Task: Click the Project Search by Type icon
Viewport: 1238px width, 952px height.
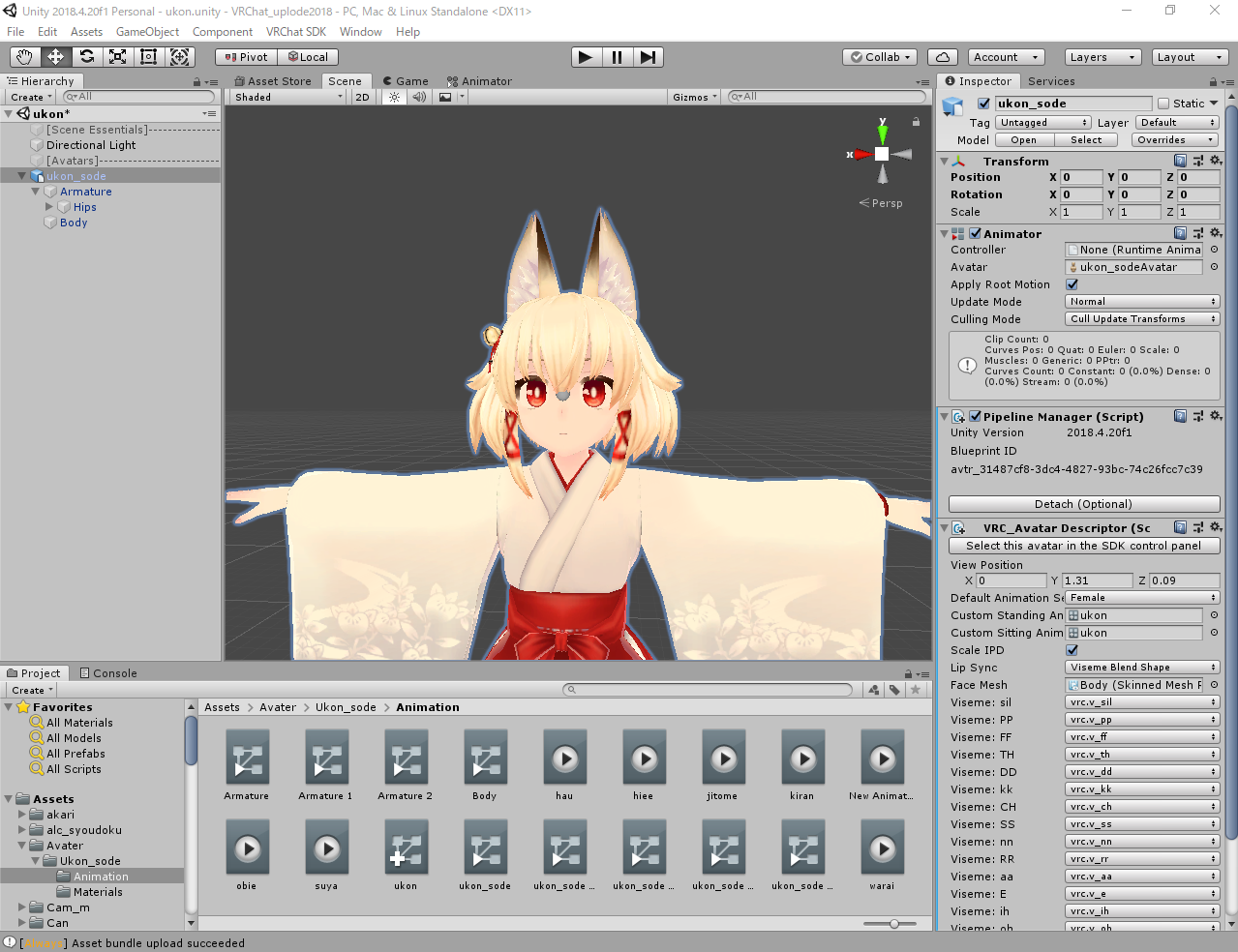Action: (x=875, y=690)
